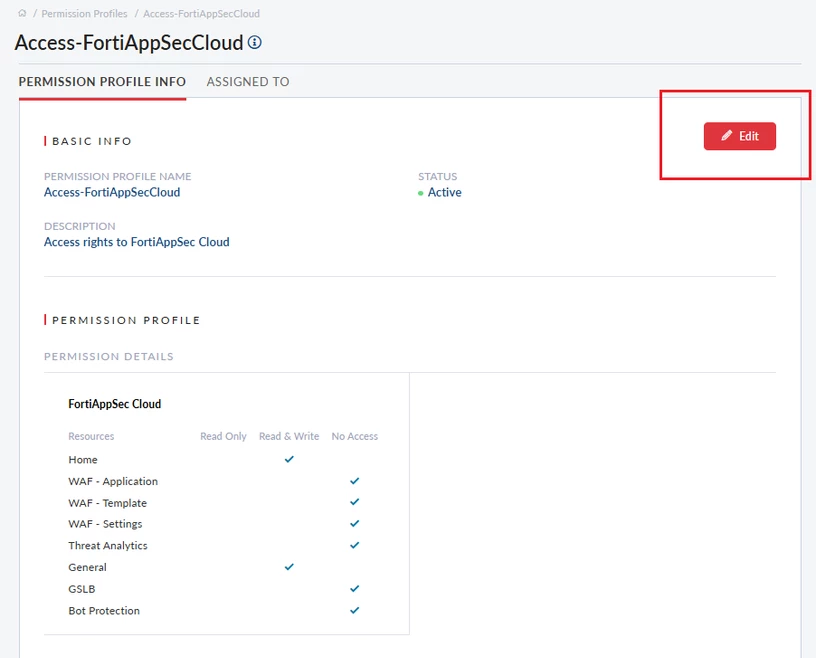The image size is (816, 658).
Task: Switch to the Assigned To tab
Action: [248, 82]
